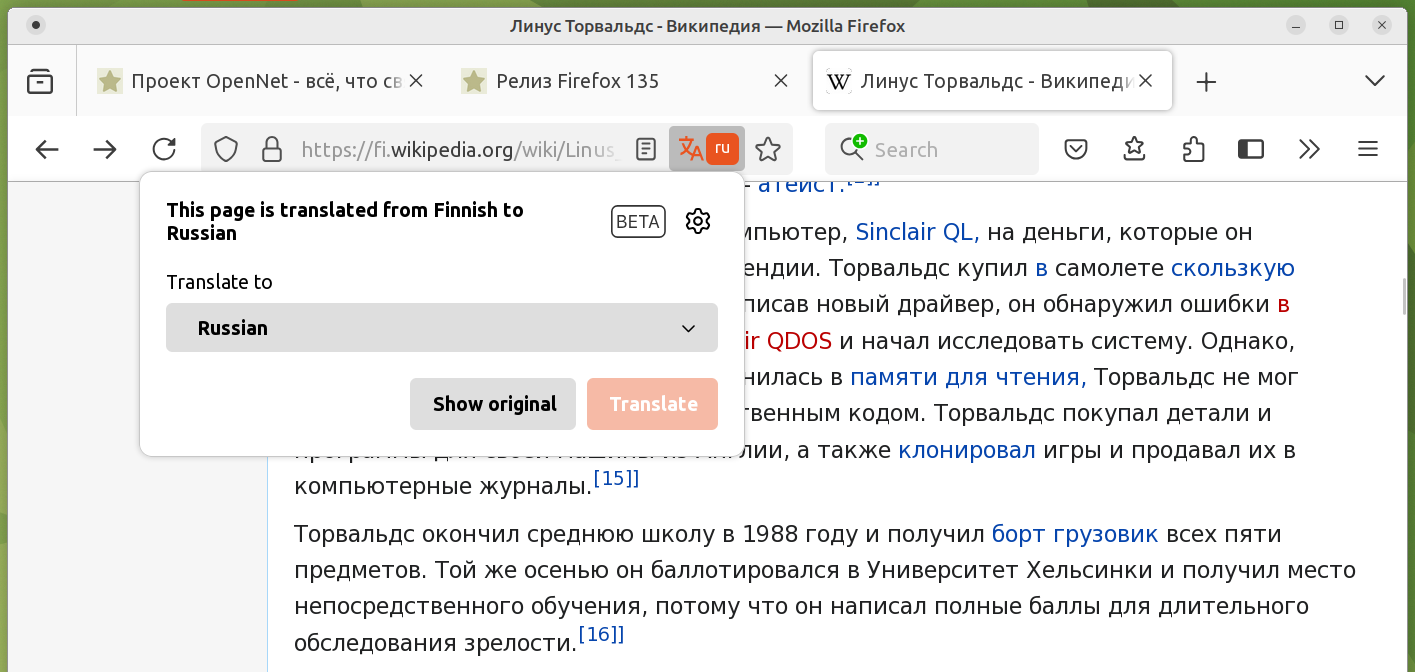Click the translation icon with ru badge
The image size is (1415, 672).
[x=707, y=149]
